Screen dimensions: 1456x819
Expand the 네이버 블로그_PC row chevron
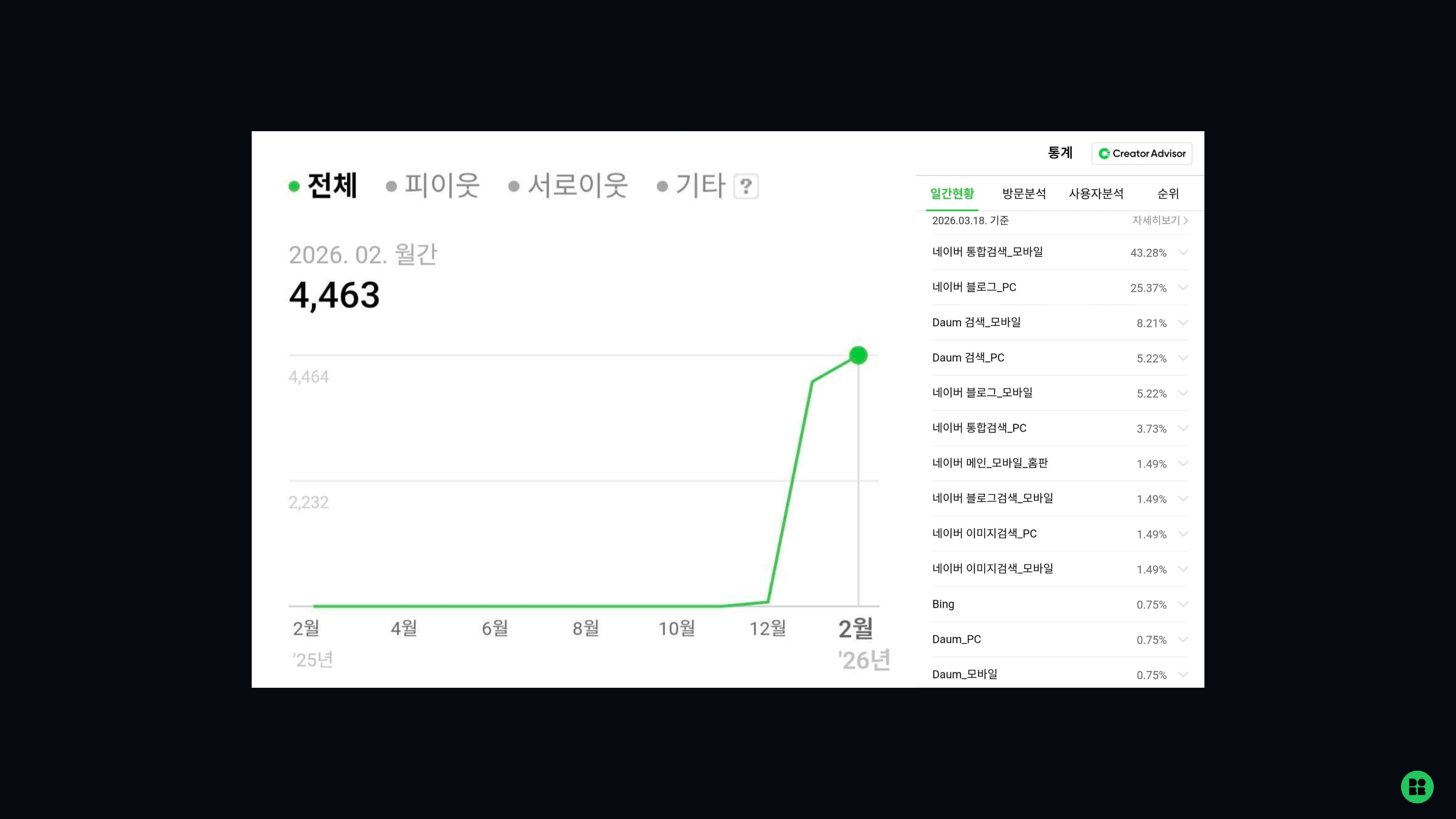[1184, 287]
